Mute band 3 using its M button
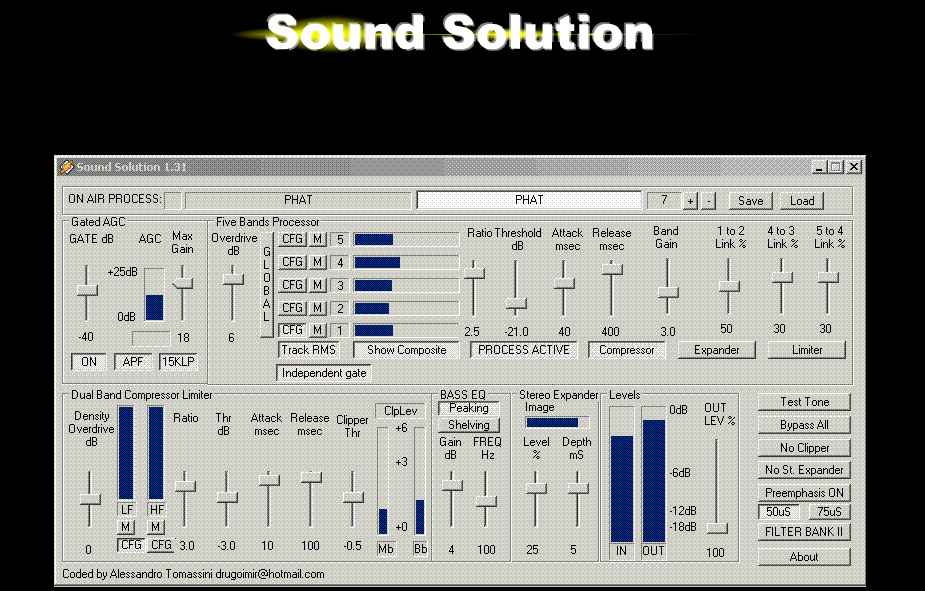The width and height of the screenshot is (925, 591). (317, 285)
